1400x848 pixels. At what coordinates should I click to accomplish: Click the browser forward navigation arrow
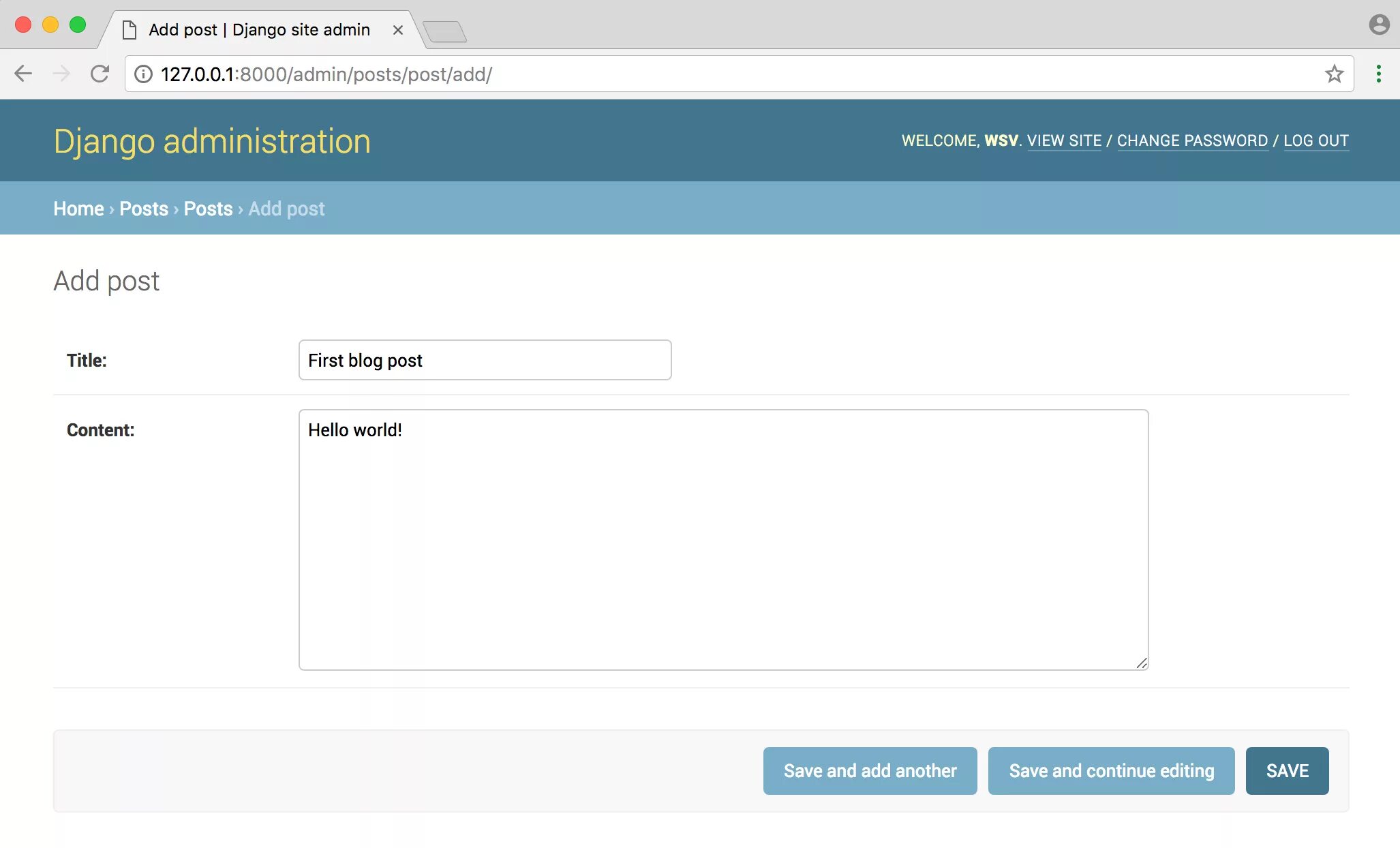coord(61,73)
